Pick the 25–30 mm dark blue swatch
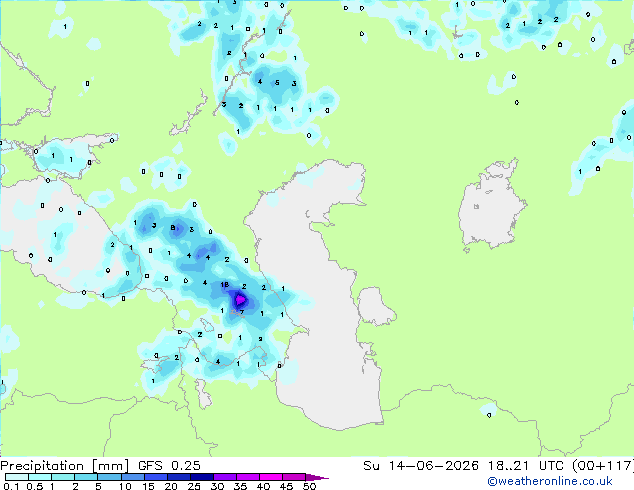The height and width of the screenshot is (490, 634). (x=201, y=477)
